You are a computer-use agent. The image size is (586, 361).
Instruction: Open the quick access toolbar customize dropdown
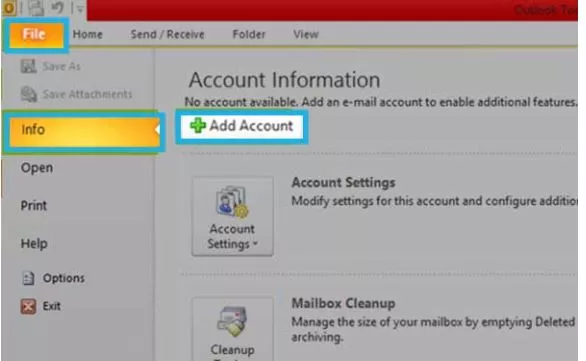[x=80, y=8]
